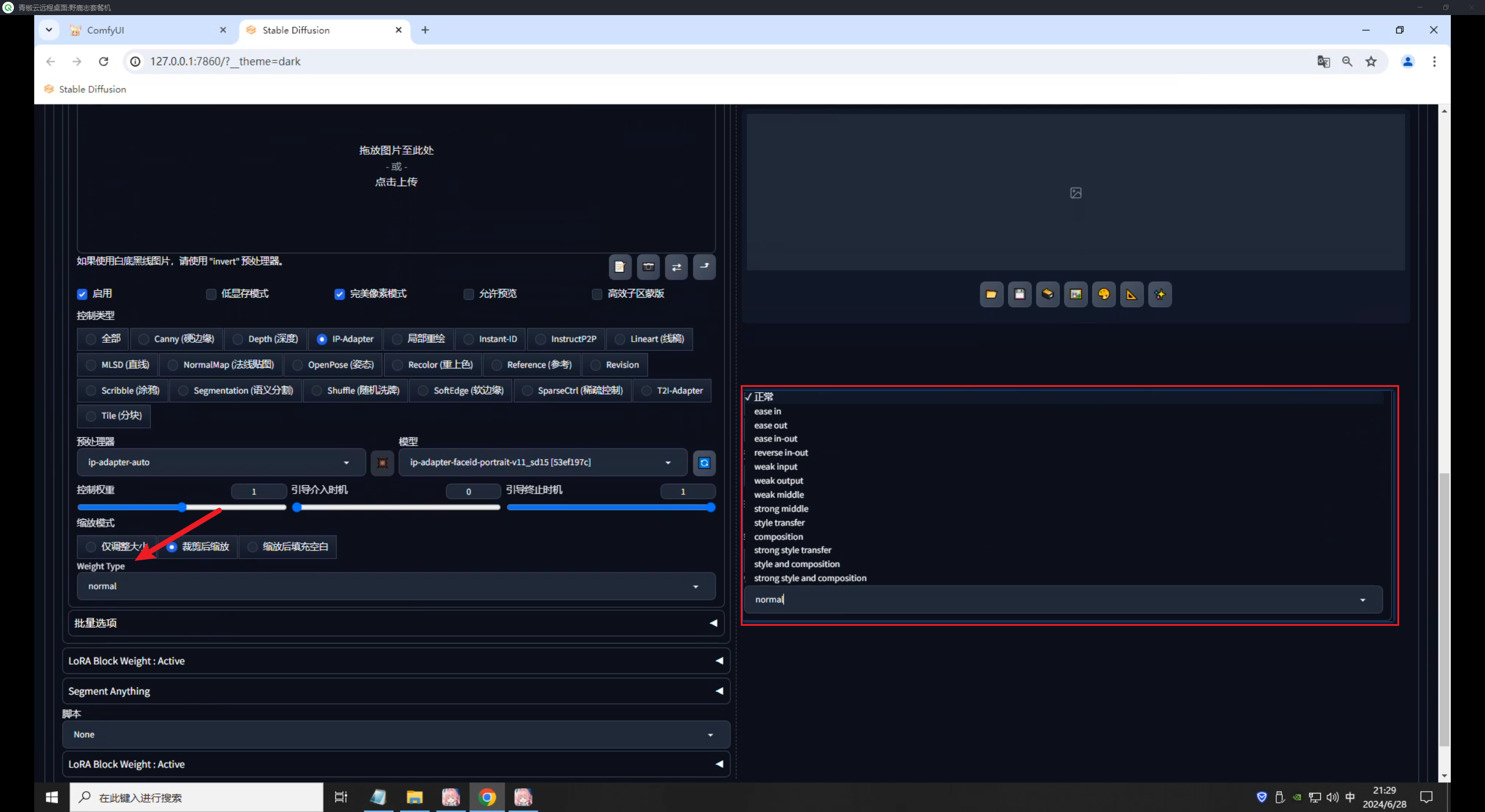Enable 允许预览 allow preview checkbox
1485x812 pixels.
[x=469, y=294]
